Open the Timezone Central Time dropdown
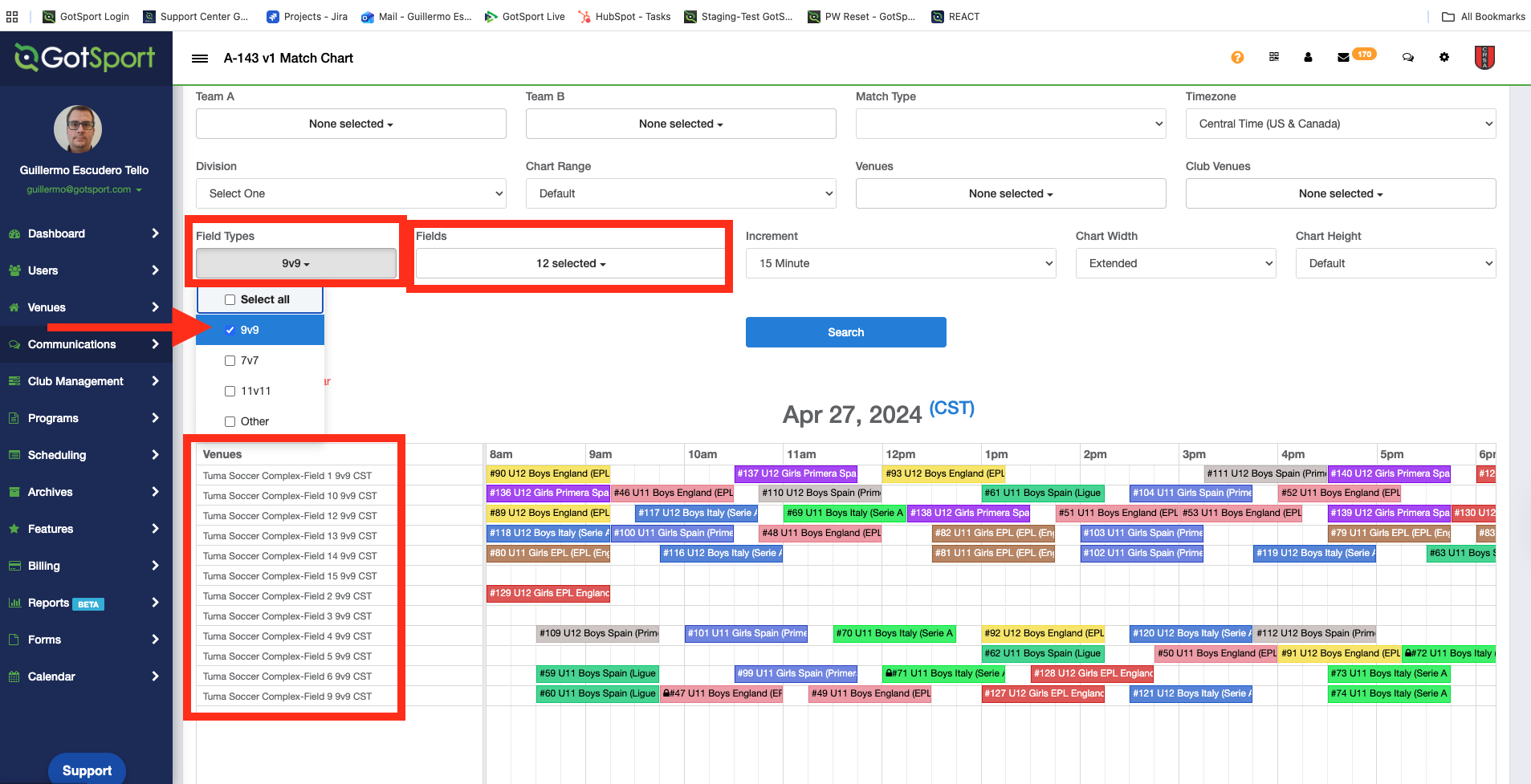The image size is (1531, 784). pyautogui.click(x=1340, y=124)
